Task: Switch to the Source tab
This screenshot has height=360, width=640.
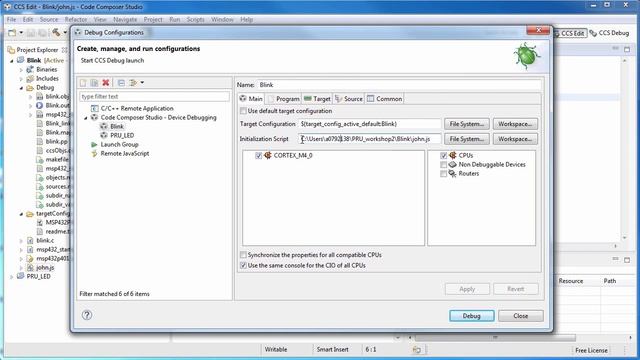Action: (349, 99)
